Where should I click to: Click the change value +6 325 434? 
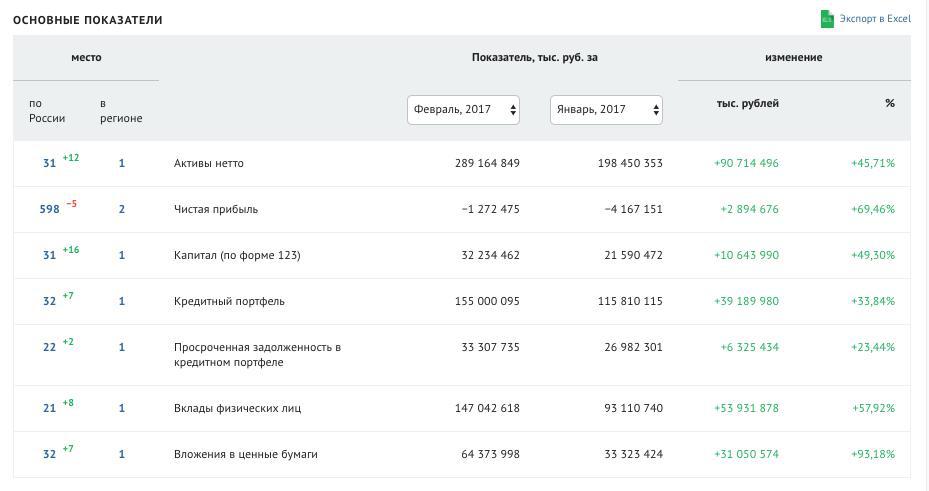click(749, 347)
